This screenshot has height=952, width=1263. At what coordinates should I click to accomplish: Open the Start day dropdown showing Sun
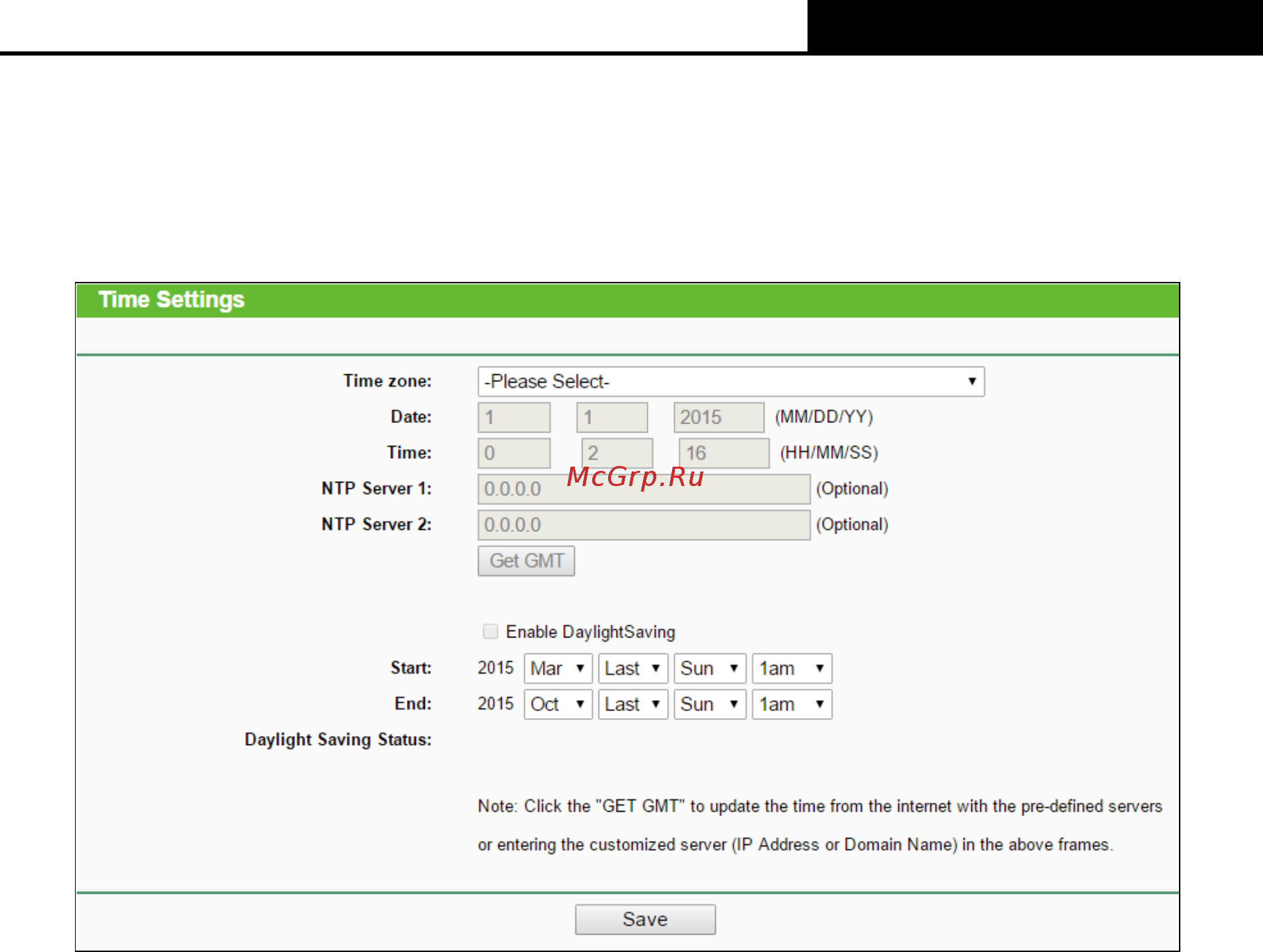pyautogui.click(x=710, y=668)
